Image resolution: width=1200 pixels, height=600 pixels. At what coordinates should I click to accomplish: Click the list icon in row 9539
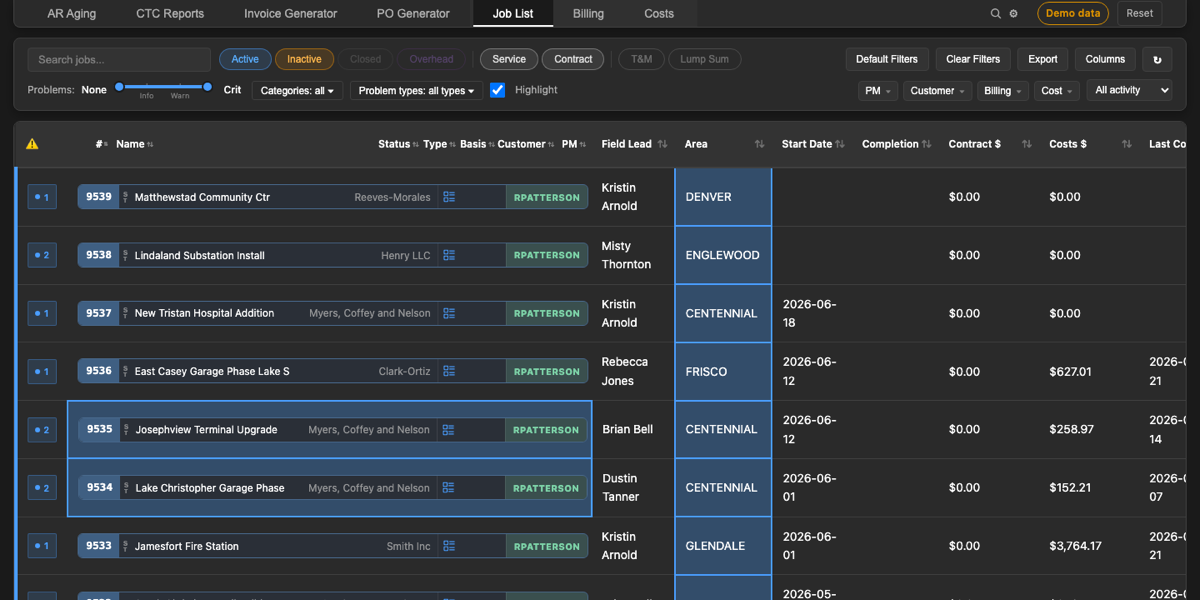[x=449, y=197]
